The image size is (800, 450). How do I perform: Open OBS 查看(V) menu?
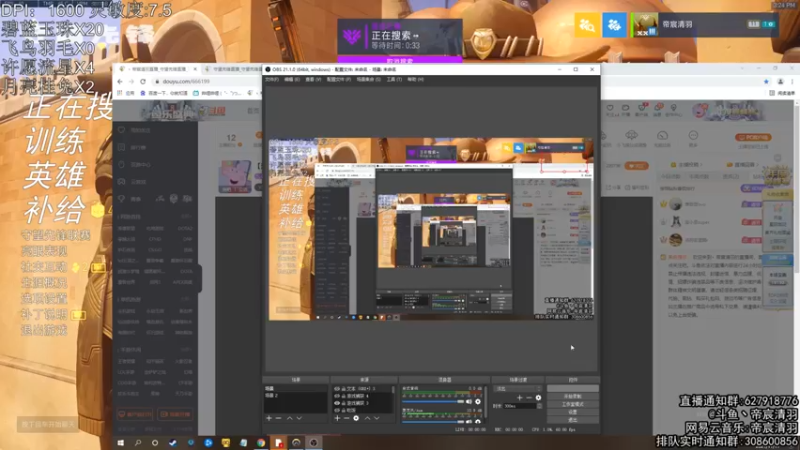313,80
